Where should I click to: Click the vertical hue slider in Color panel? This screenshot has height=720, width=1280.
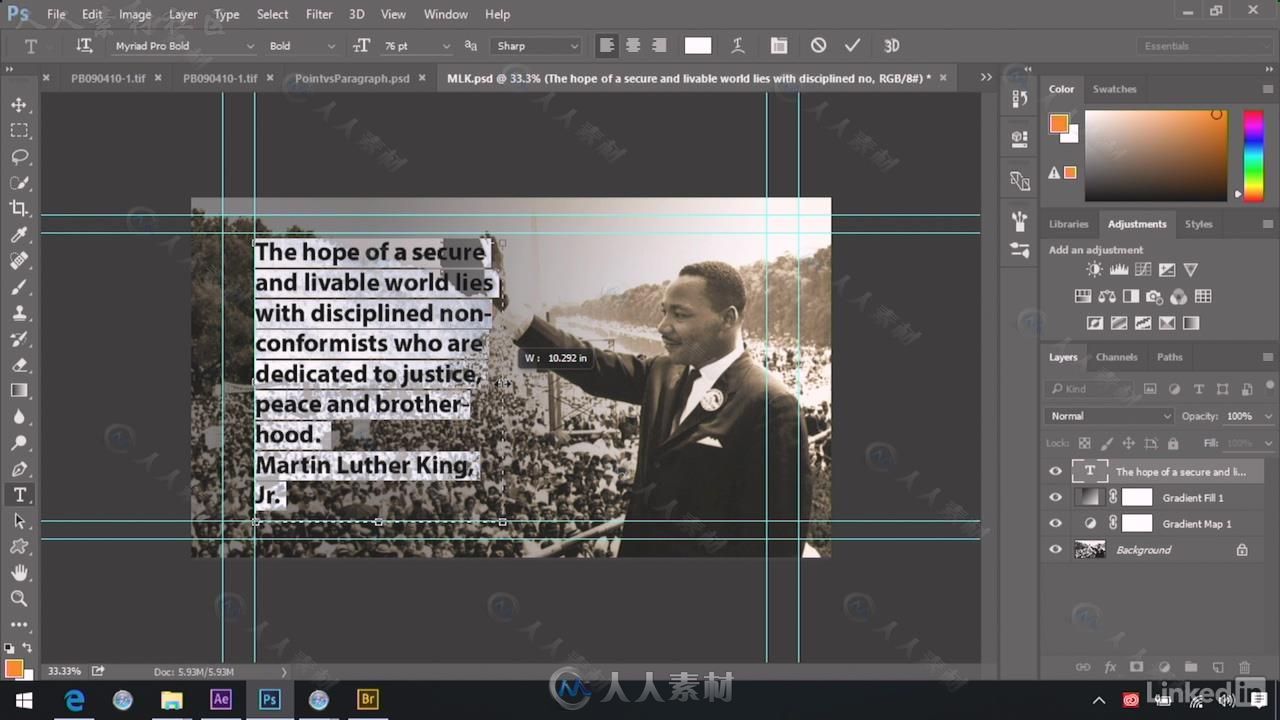[x=1252, y=155]
